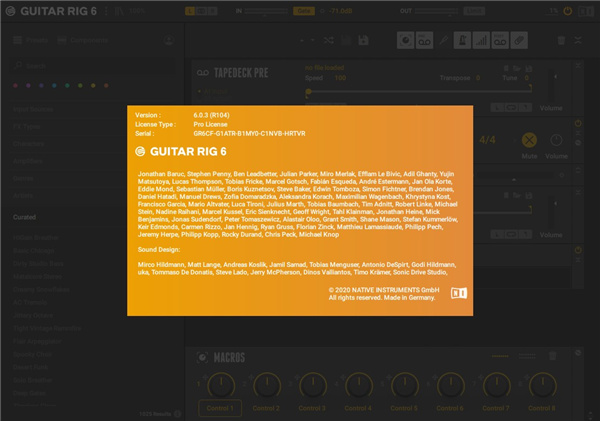Toggle the Metronome tool in toolbar
This screenshot has width=600, height=421.
point(462,40)
